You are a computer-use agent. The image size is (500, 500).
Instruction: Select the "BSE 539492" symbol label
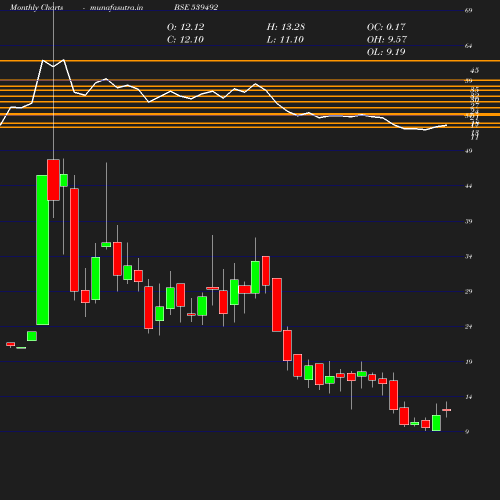pyautogui.click(x=196, y=7)
